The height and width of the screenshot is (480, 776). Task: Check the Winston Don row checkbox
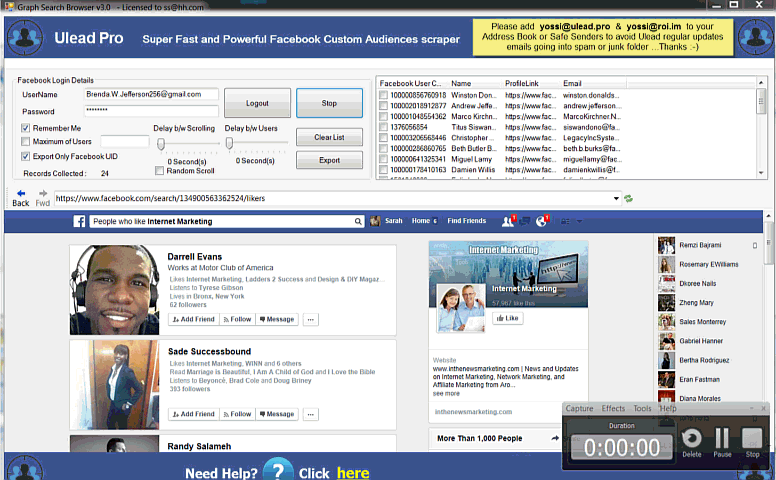[x=383, y=95]
